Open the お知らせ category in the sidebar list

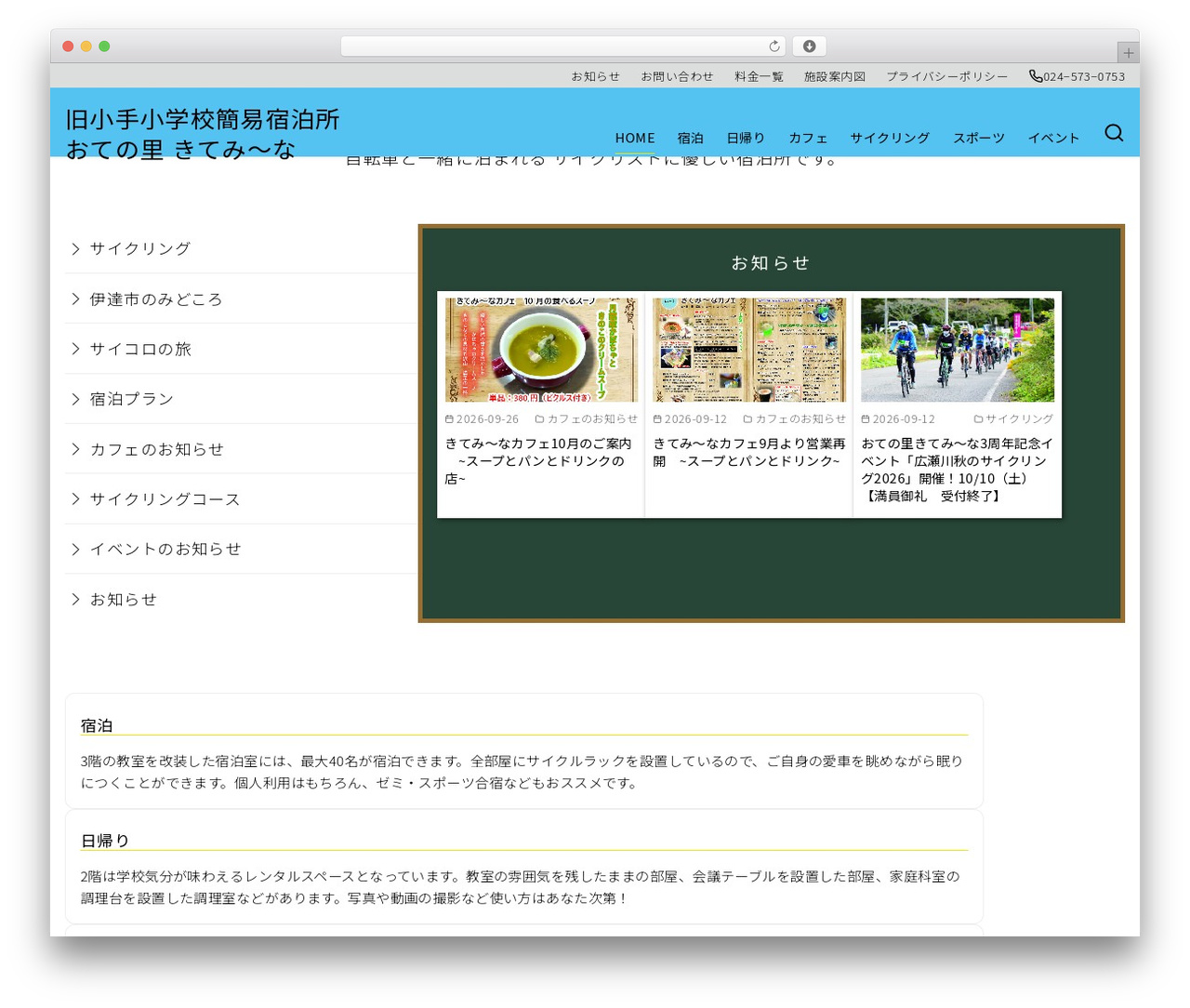(x=124, y=600)
